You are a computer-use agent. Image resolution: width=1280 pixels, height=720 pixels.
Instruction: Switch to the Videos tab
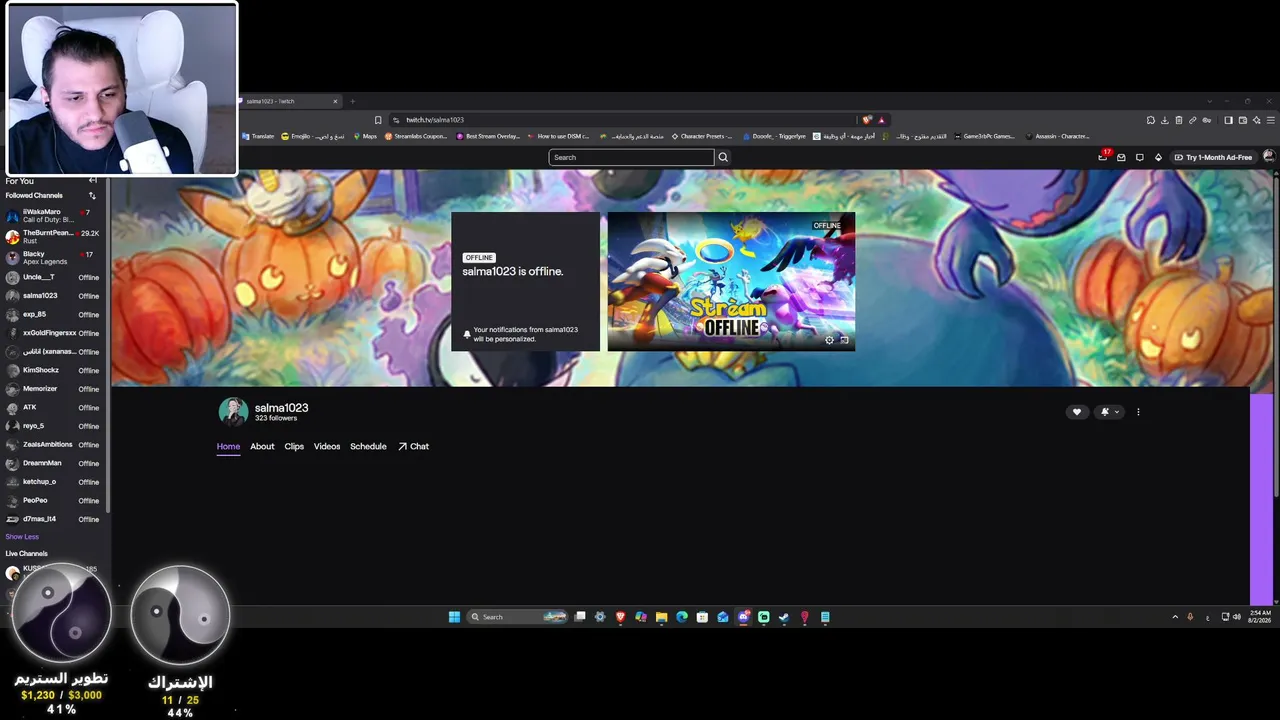(327, 447)
